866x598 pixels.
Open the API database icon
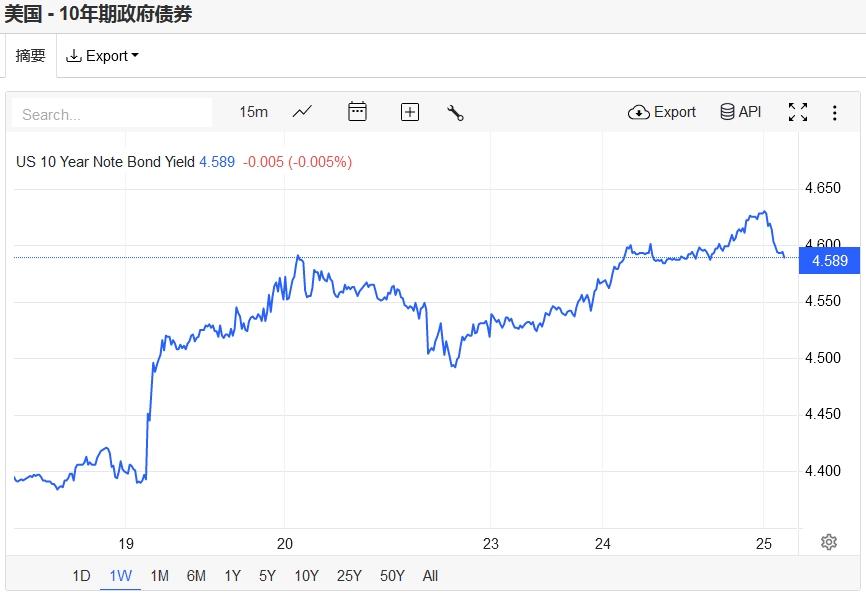[x=741, y=112]
